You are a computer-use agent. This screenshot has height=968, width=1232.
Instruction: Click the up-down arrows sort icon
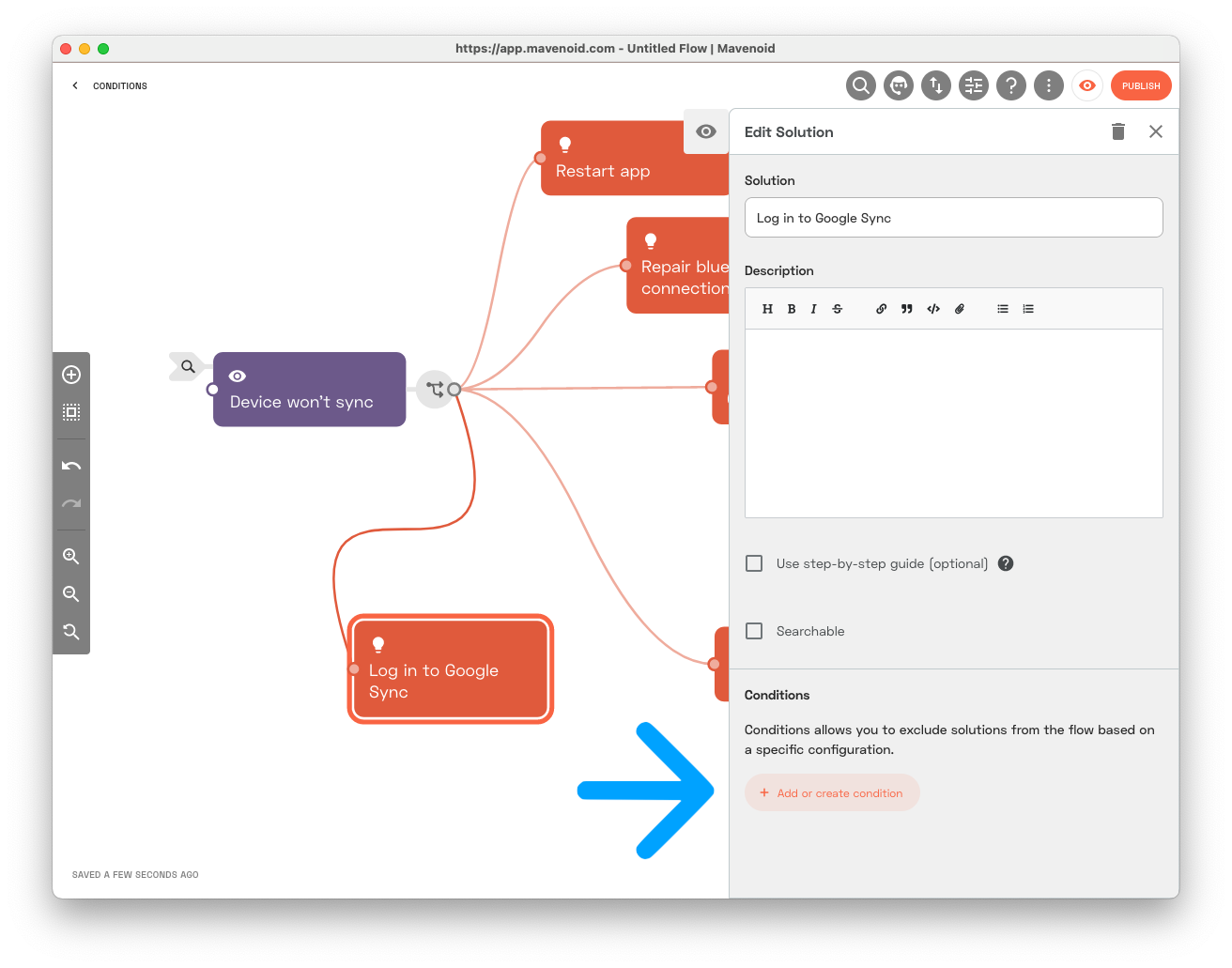coord(936,85)
